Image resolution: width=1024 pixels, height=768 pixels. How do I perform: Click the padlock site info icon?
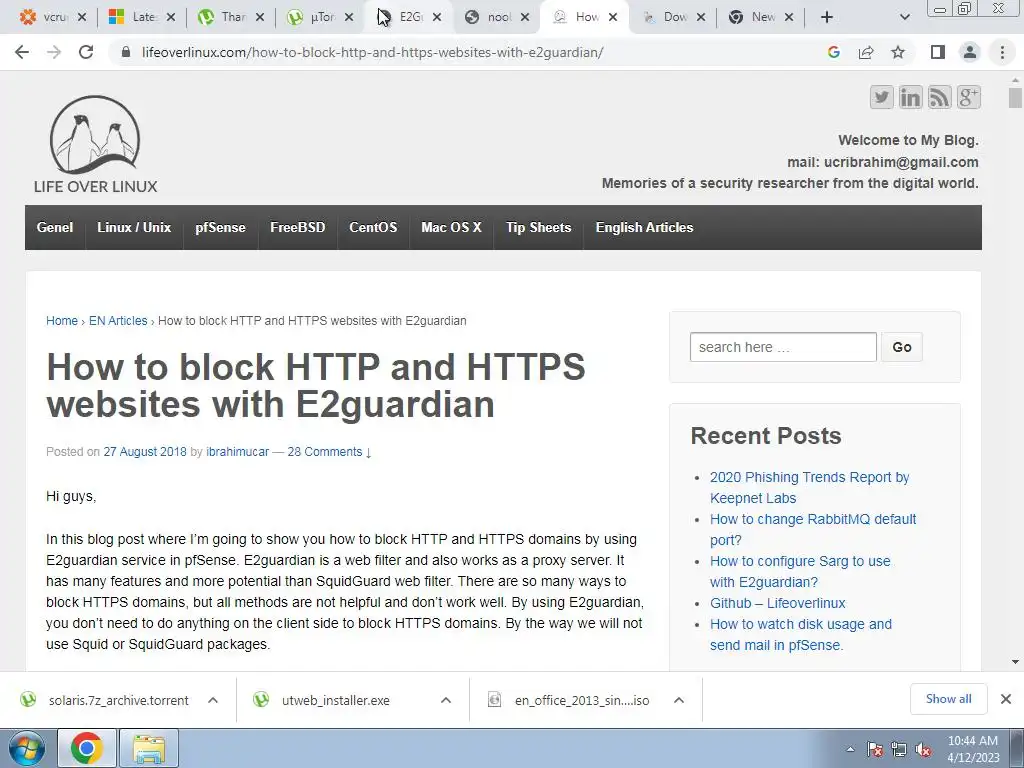pos(126,52)
